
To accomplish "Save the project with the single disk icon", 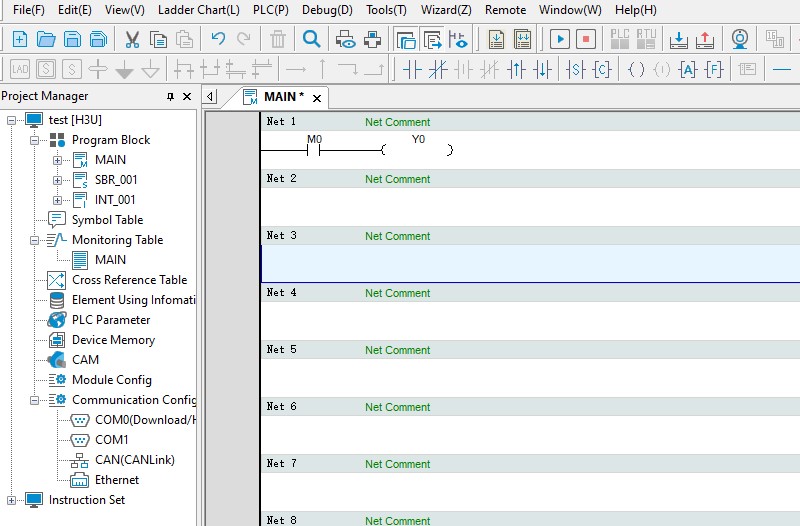I will [72, 39].
